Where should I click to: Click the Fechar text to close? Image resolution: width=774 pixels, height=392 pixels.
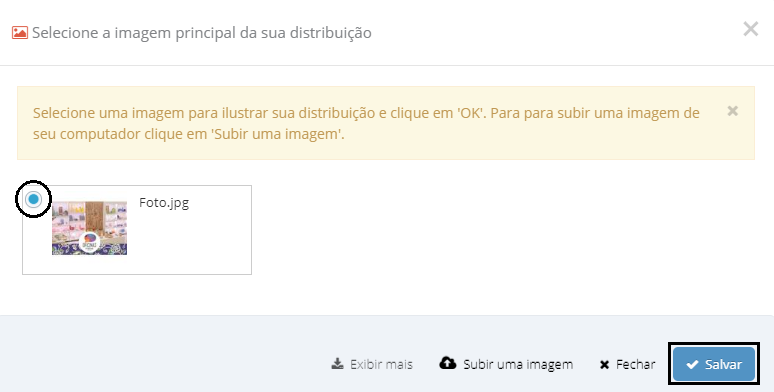635,364
